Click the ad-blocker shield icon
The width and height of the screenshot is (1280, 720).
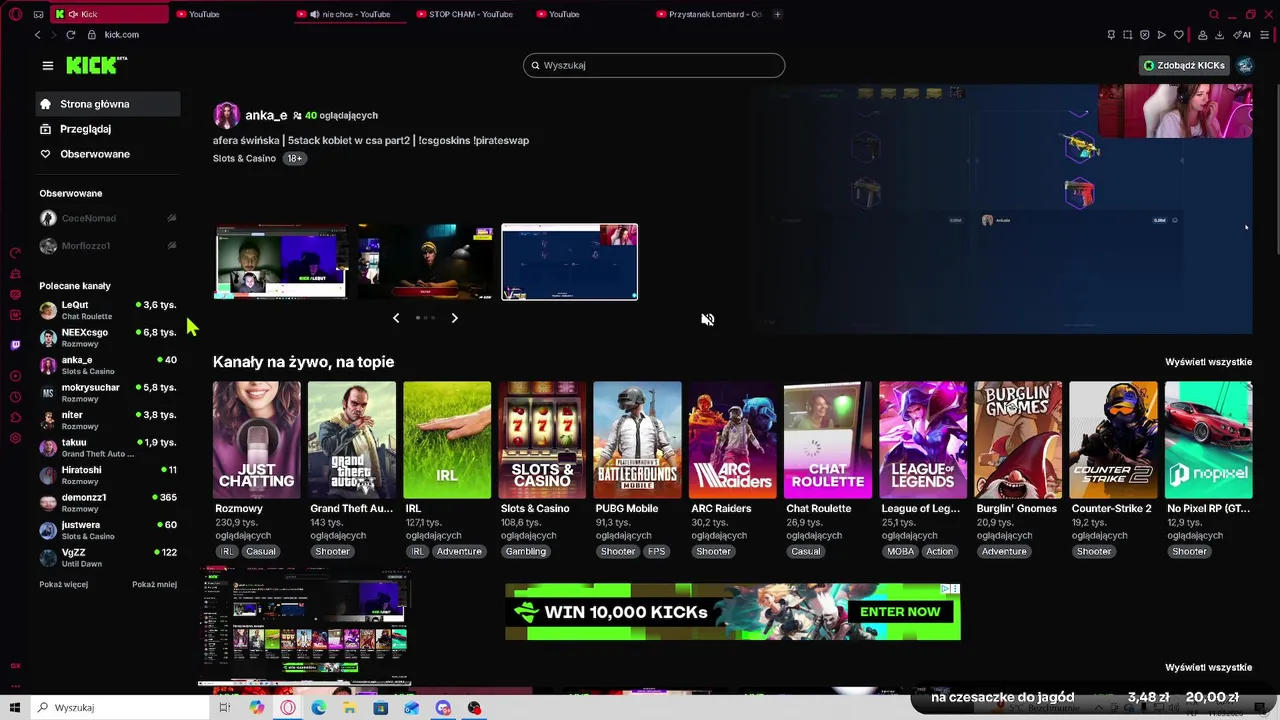point(1145,35)
